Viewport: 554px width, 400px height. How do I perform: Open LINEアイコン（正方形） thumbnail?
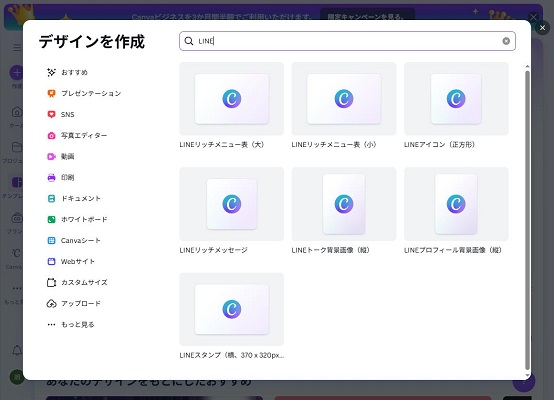(x=456, y=99)
